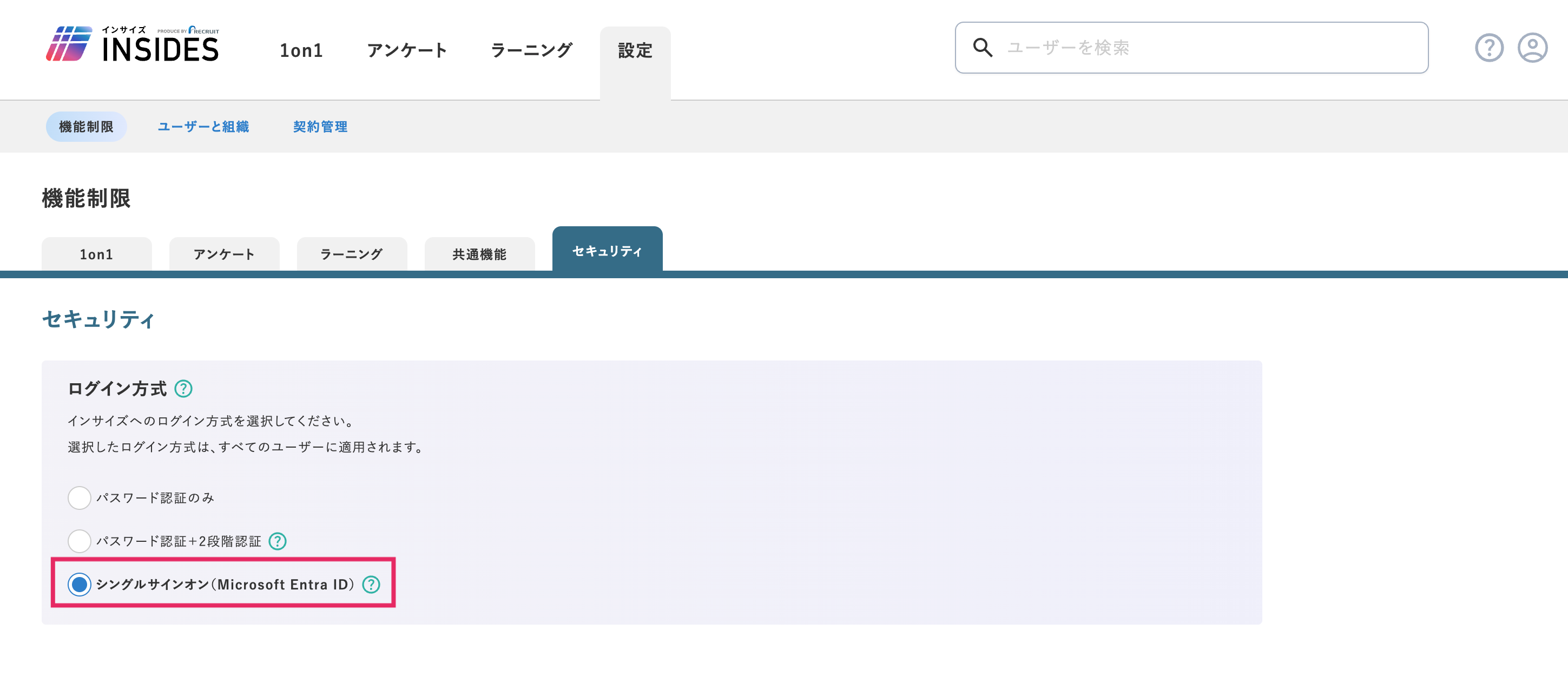This screenshot has height=695, width=1568.
Task: Switch to the アンケート restriction tab
Action: pyautogui.click(x=224, y=254)
